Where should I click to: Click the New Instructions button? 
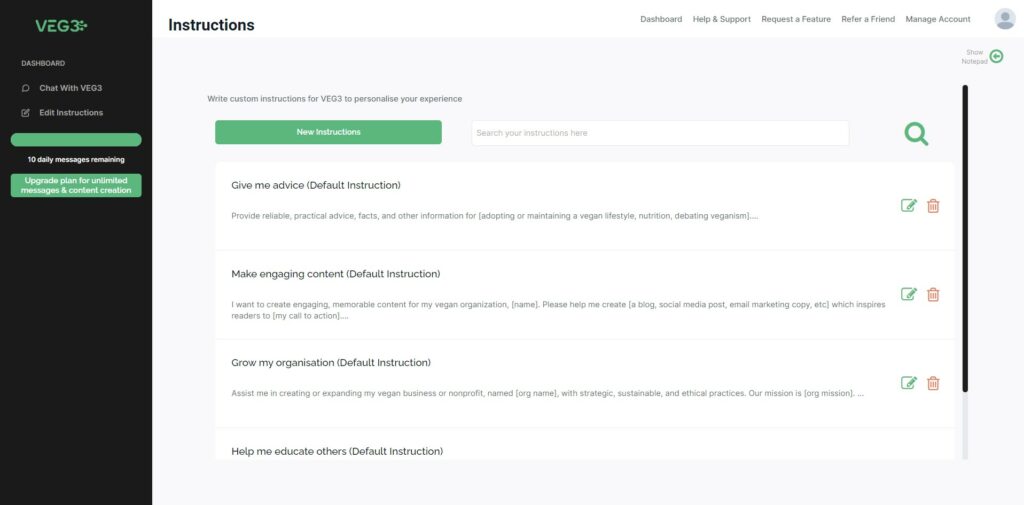328,132
